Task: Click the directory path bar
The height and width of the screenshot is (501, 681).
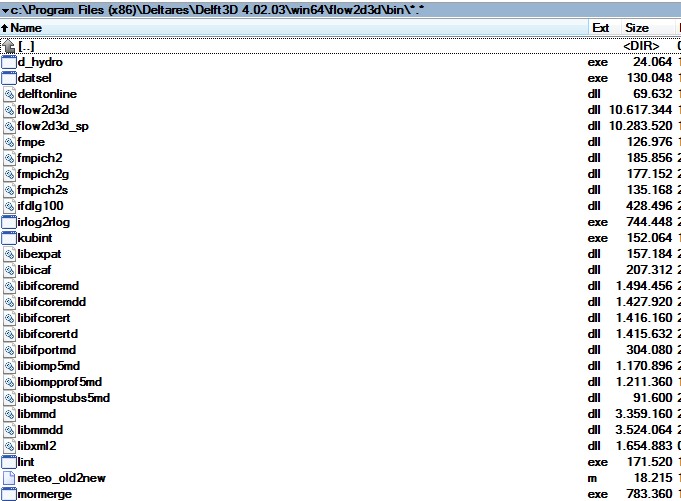Action: [x=200, y=9]
